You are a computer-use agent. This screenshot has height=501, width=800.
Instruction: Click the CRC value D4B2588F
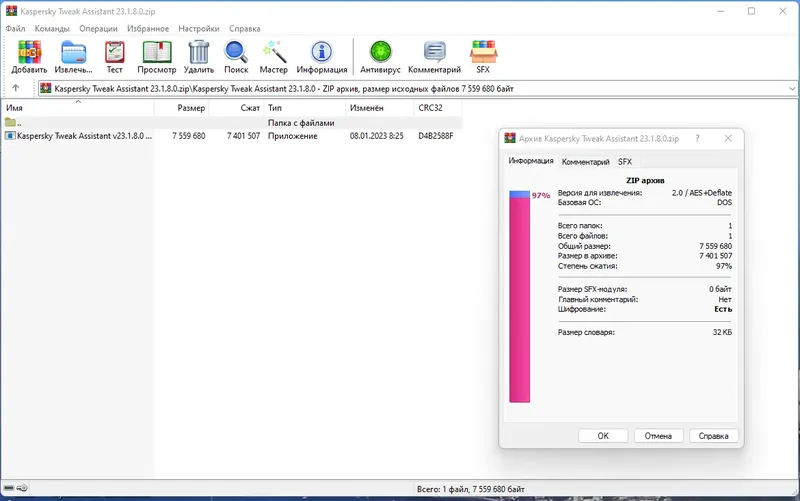436,136
